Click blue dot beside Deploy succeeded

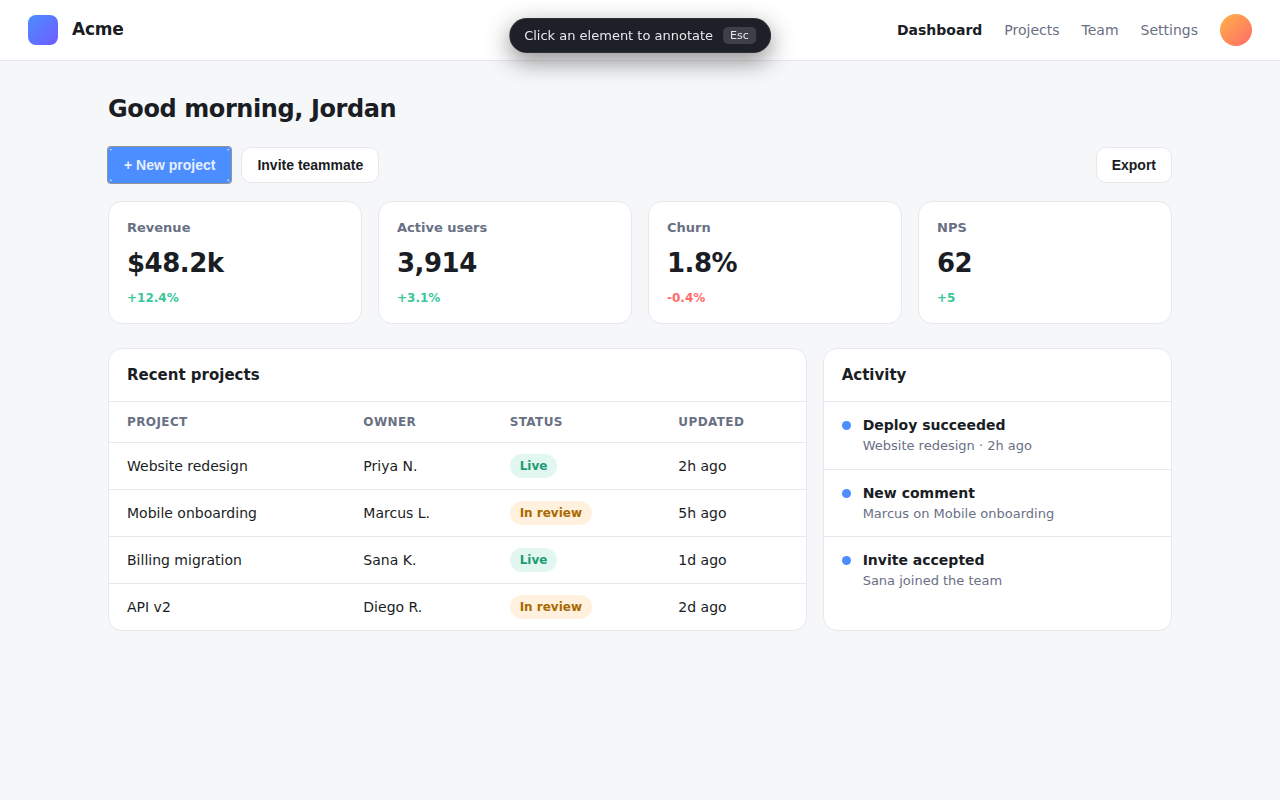pos(846,425)
